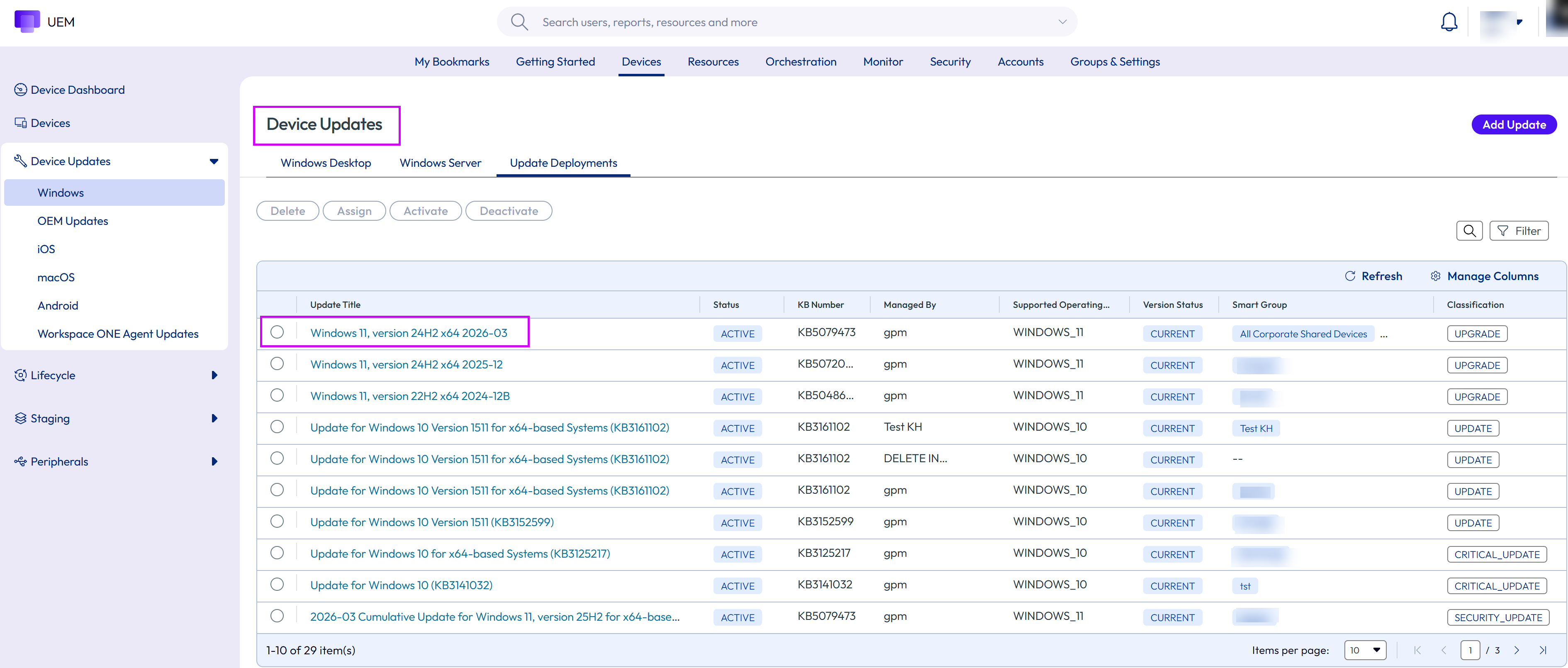
Task: Switch to the Windows Desktop tab
Action: click(326, 163)
